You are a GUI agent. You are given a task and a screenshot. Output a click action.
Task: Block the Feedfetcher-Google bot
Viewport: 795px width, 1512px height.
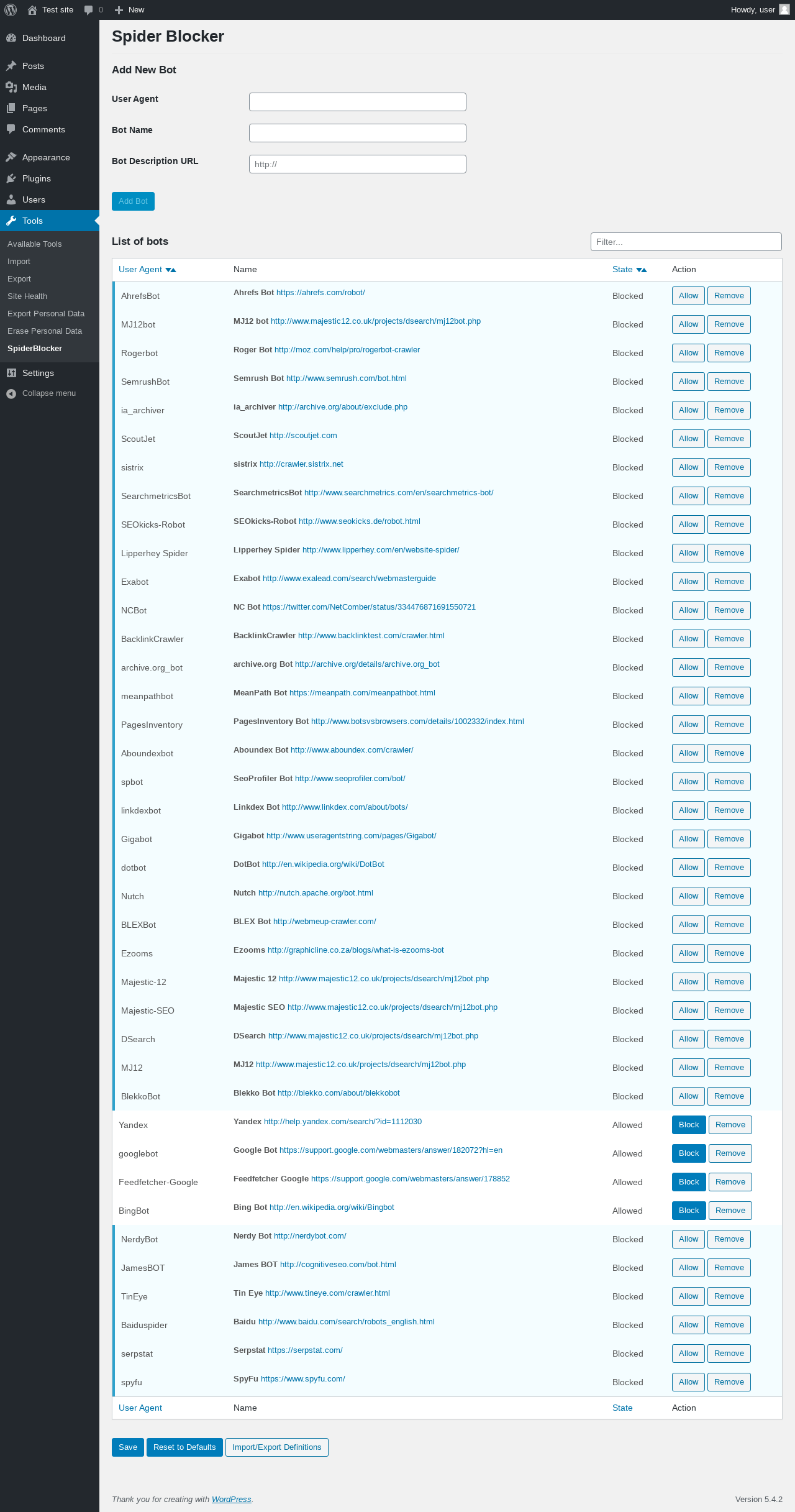tap(689, 1182)
